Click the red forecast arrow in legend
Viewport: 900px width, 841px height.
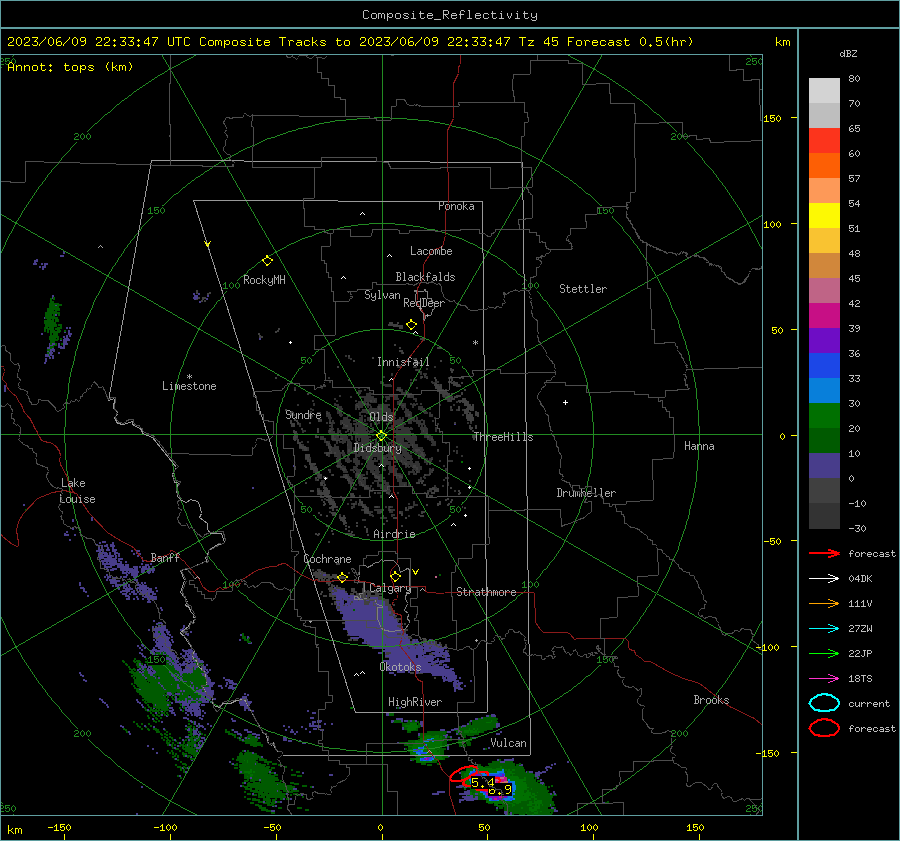824,553
